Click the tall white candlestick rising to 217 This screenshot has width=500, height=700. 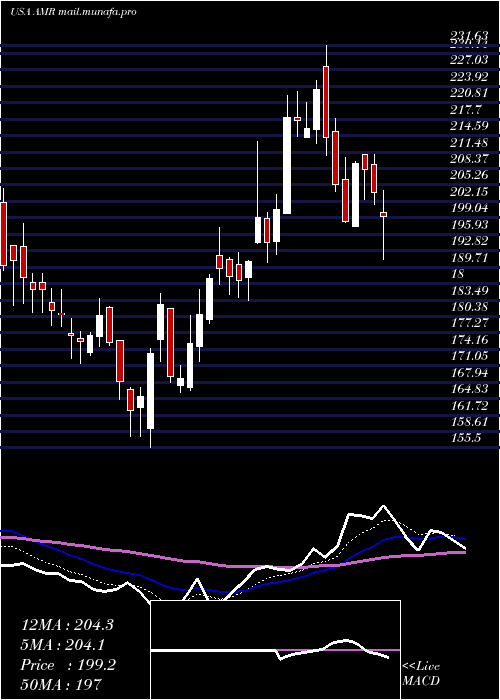tap(287, 166)
